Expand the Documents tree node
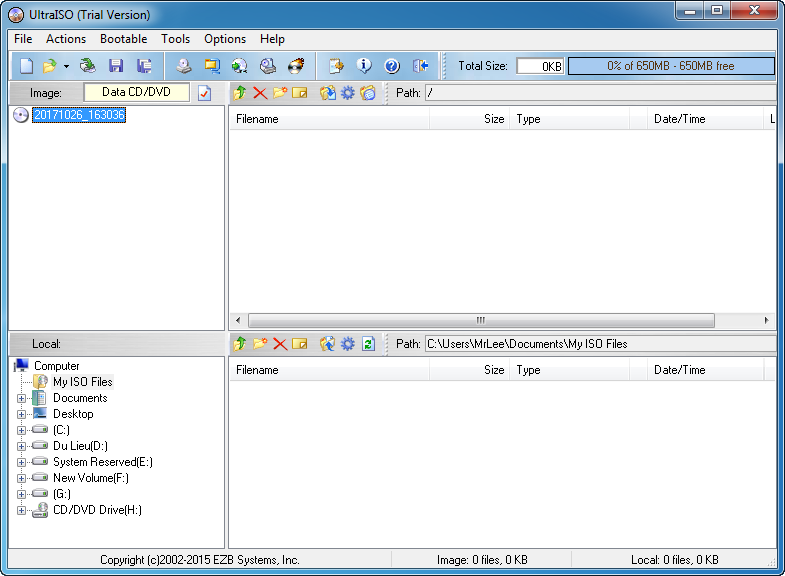 pyautogui.click(x=22, y=398)
